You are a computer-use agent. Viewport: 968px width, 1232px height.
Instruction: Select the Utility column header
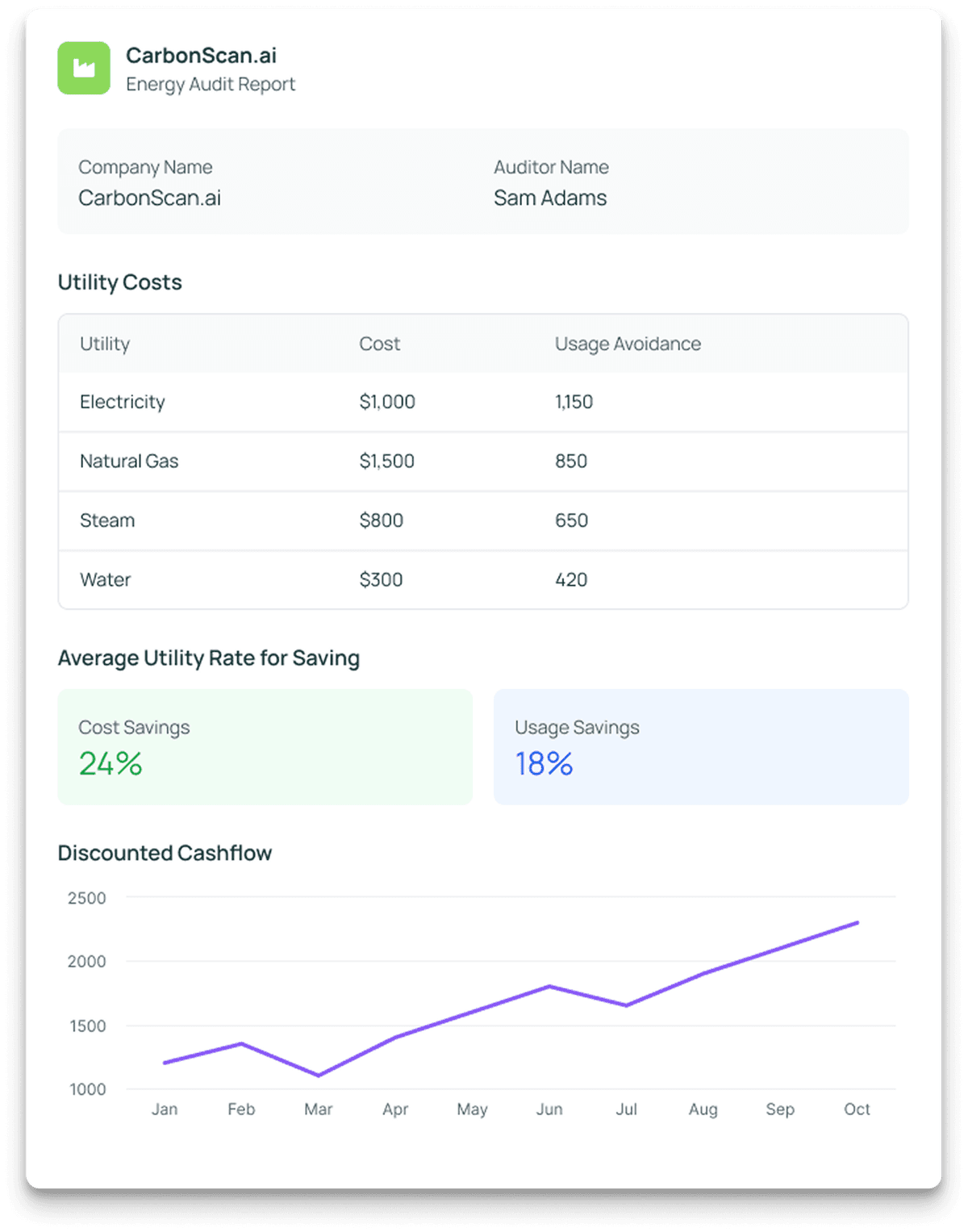click(x=105, y=344)
